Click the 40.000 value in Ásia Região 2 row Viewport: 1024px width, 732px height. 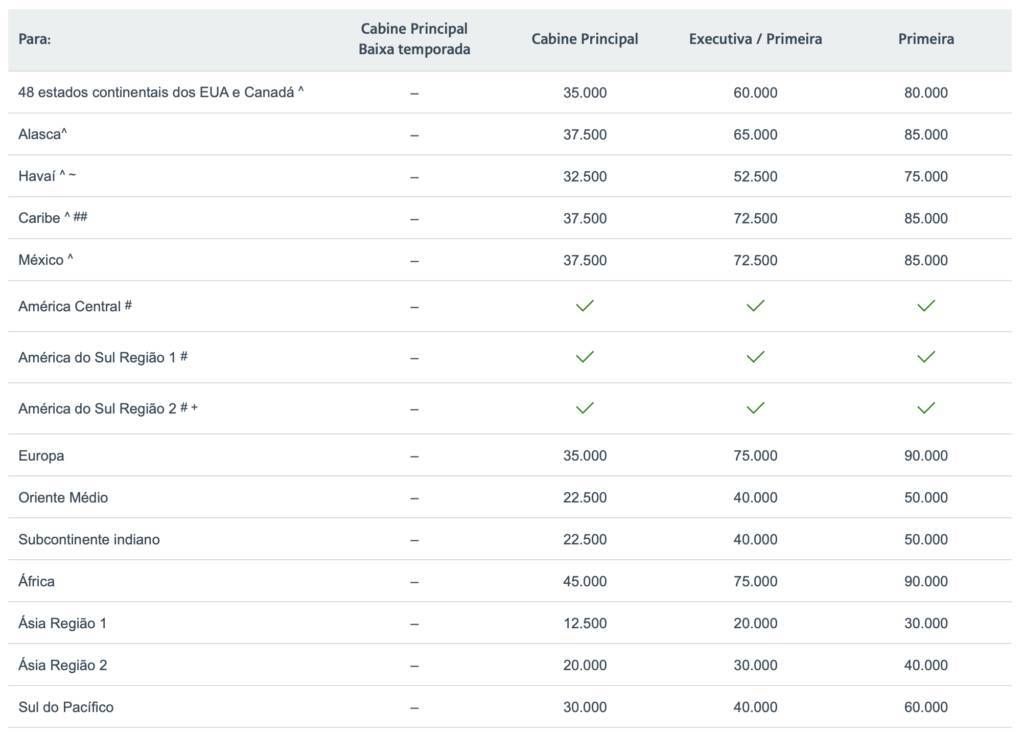tap(925, 665)
